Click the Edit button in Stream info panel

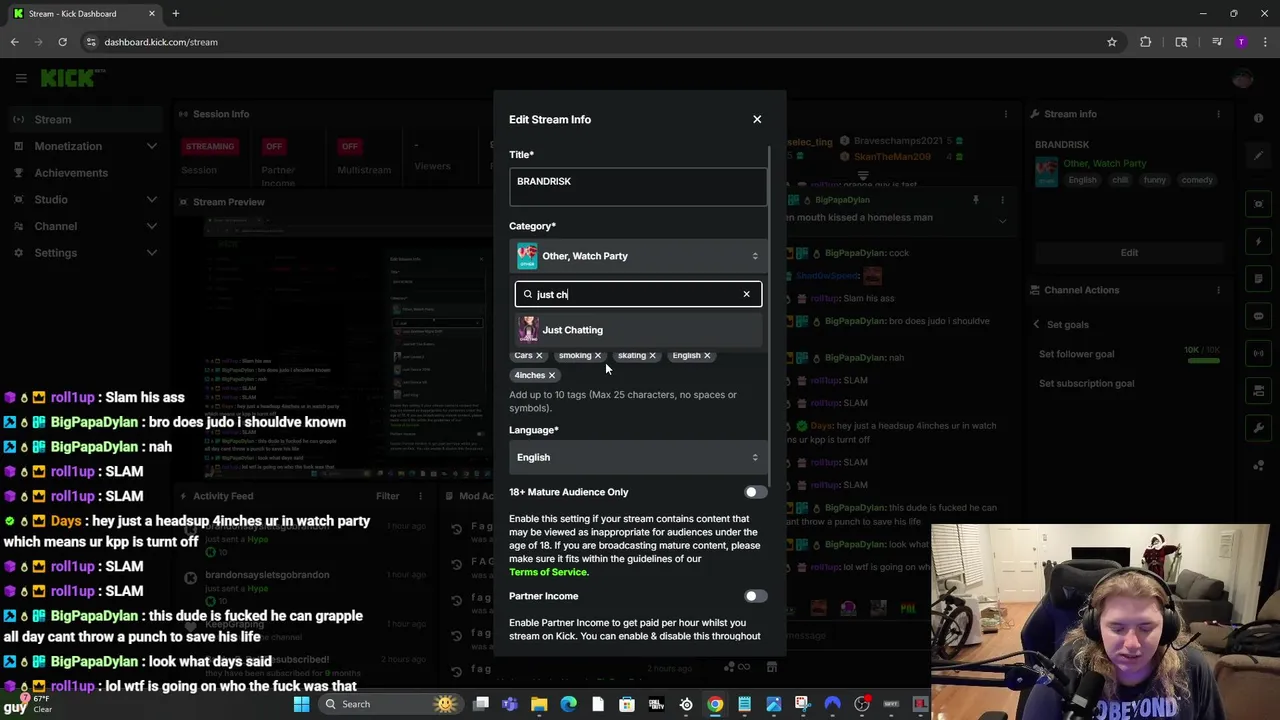click(1129, 253)
